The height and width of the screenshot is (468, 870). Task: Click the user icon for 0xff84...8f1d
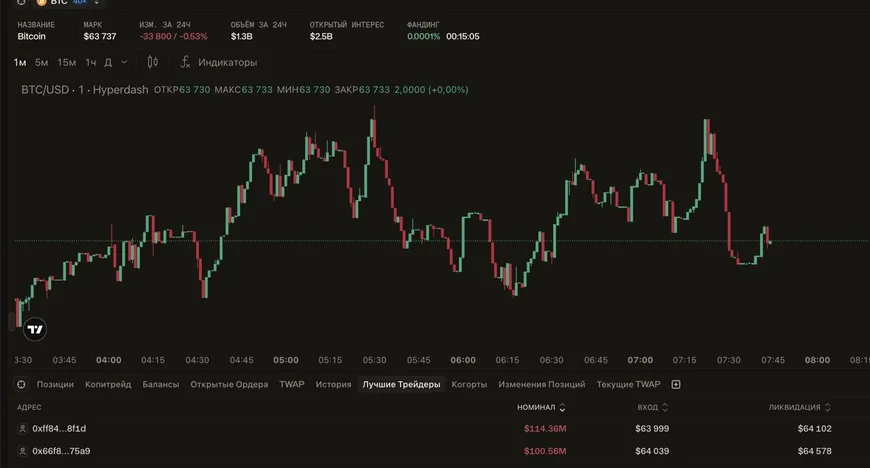(22, 429)
